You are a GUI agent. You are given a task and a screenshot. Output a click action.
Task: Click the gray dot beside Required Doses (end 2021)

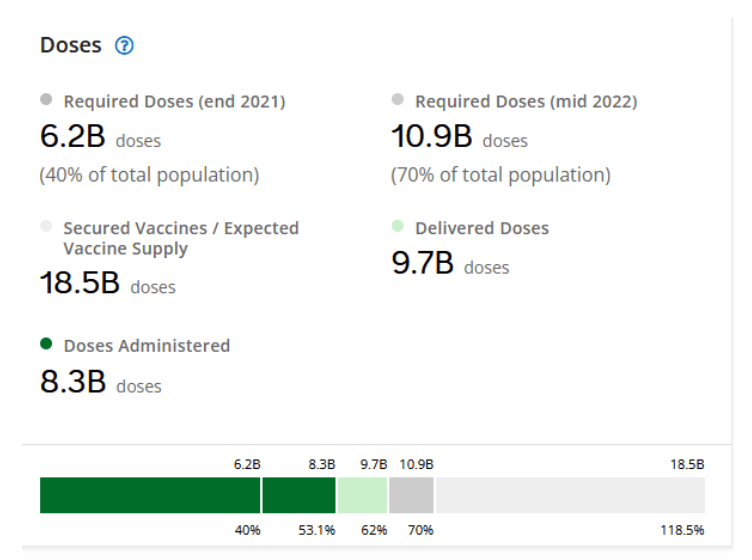click(x=46, y=100)
